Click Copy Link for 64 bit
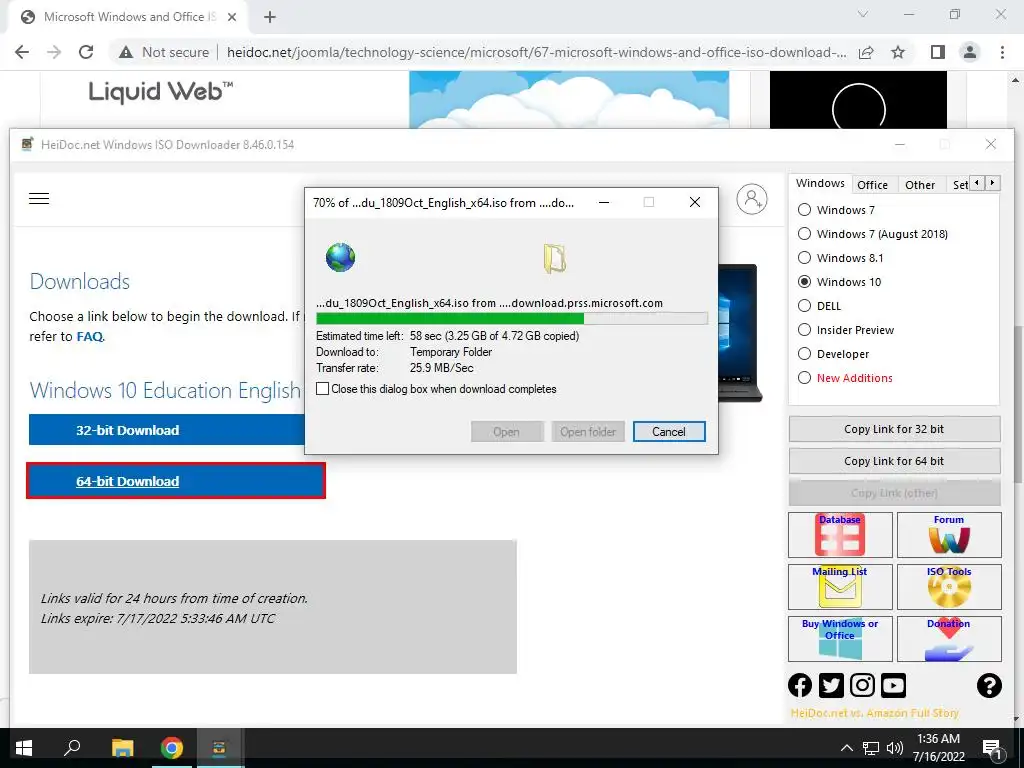The width and height of the screenshot is (1024, 768). point(894,461)
